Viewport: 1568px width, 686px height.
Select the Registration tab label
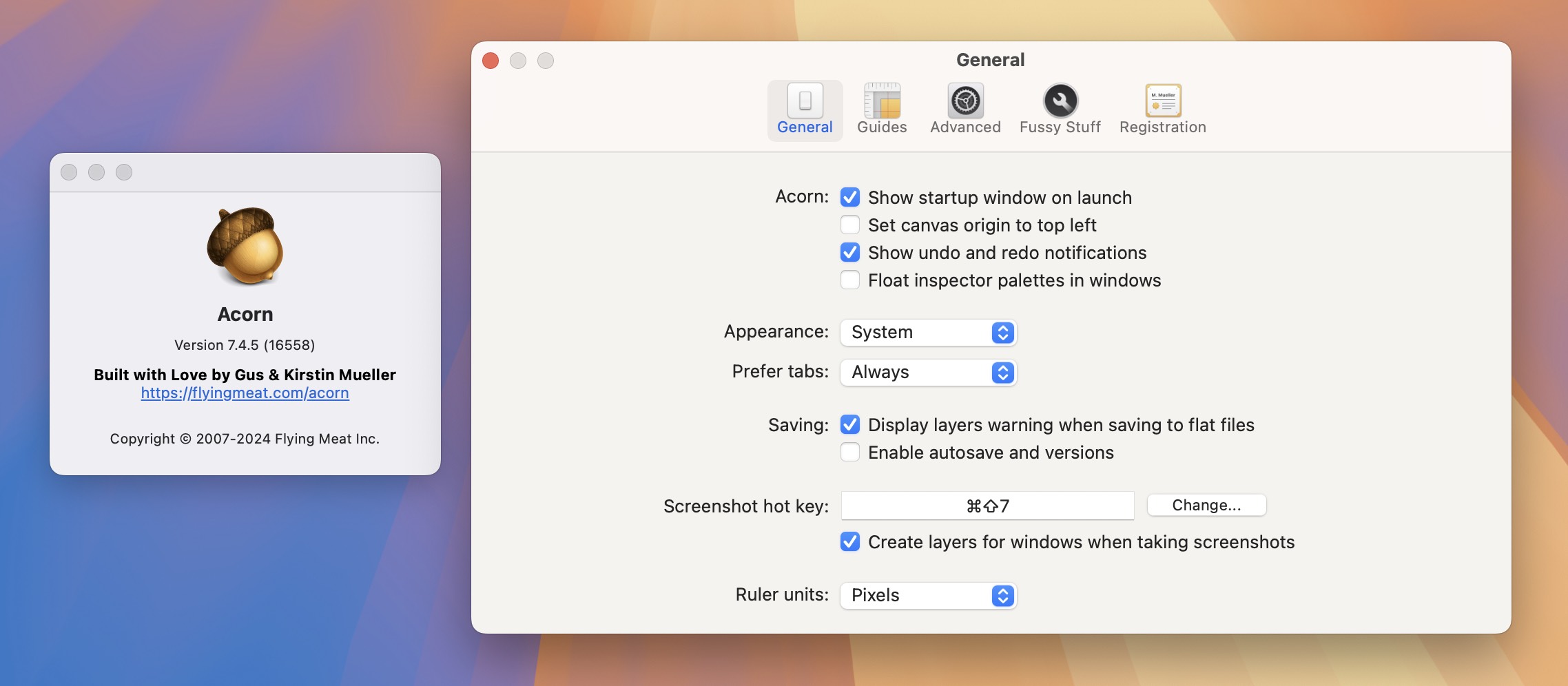(x=1163, y=127)
